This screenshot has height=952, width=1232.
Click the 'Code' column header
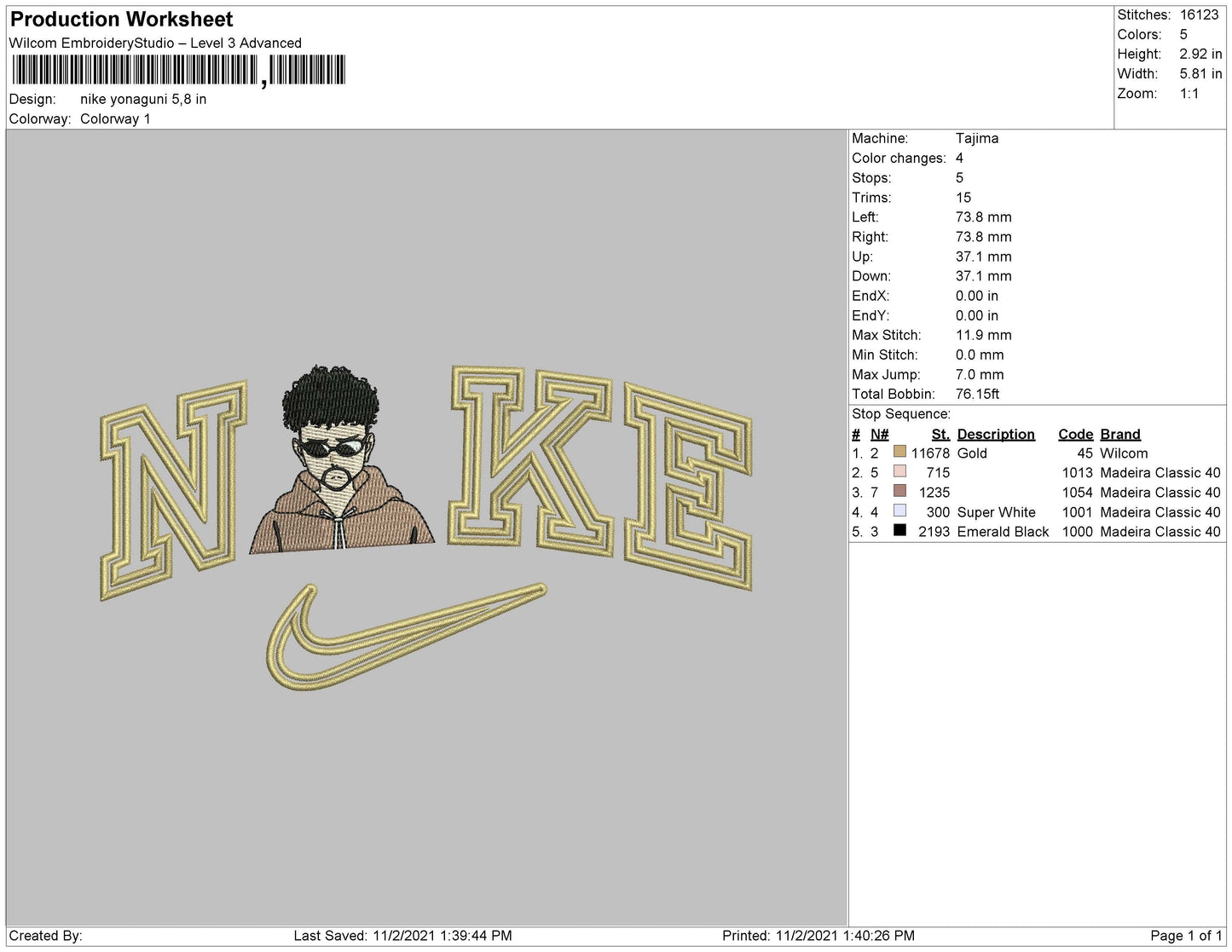click(1075, 434)
